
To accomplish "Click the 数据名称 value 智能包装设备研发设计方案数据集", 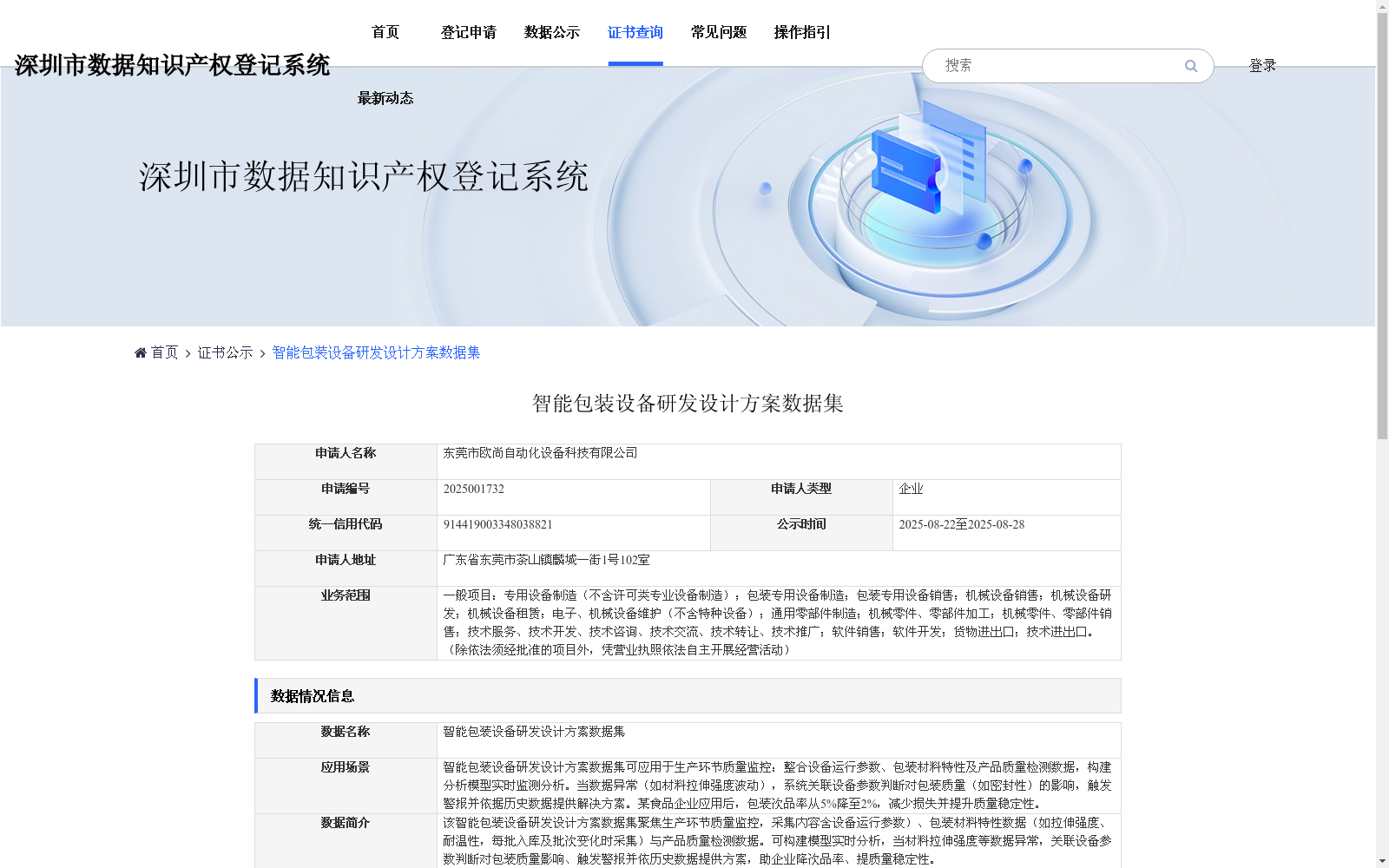I will (x=534, y=732).
